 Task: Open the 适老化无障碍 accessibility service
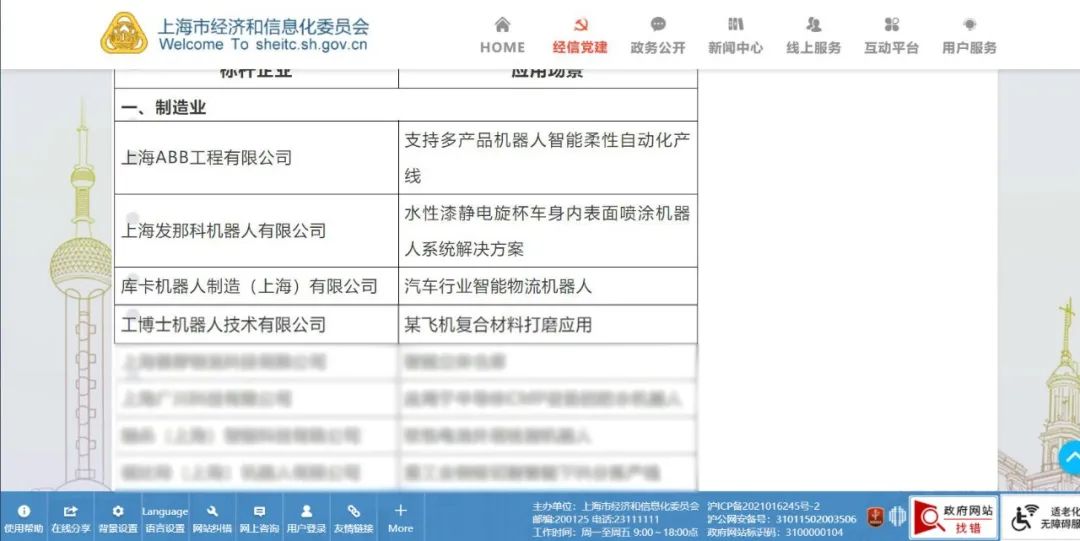click(x=1044, y=517)
